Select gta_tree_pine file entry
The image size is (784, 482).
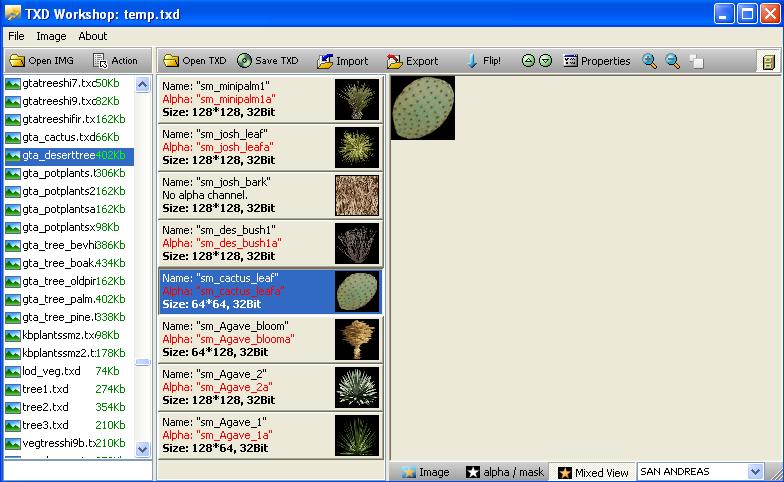[x=69, y=317]
